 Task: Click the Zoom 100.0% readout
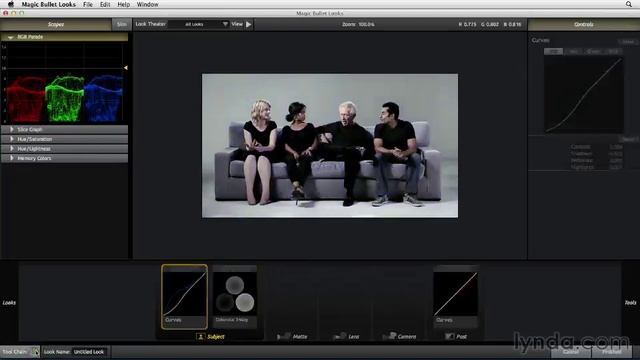tap(358, 24)
